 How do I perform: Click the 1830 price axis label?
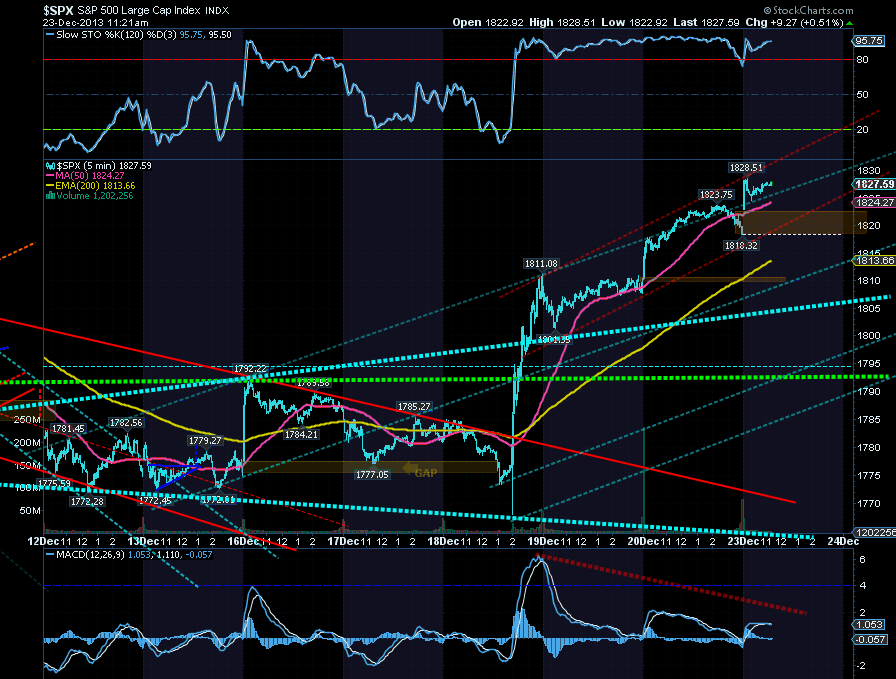coord(869,170)
